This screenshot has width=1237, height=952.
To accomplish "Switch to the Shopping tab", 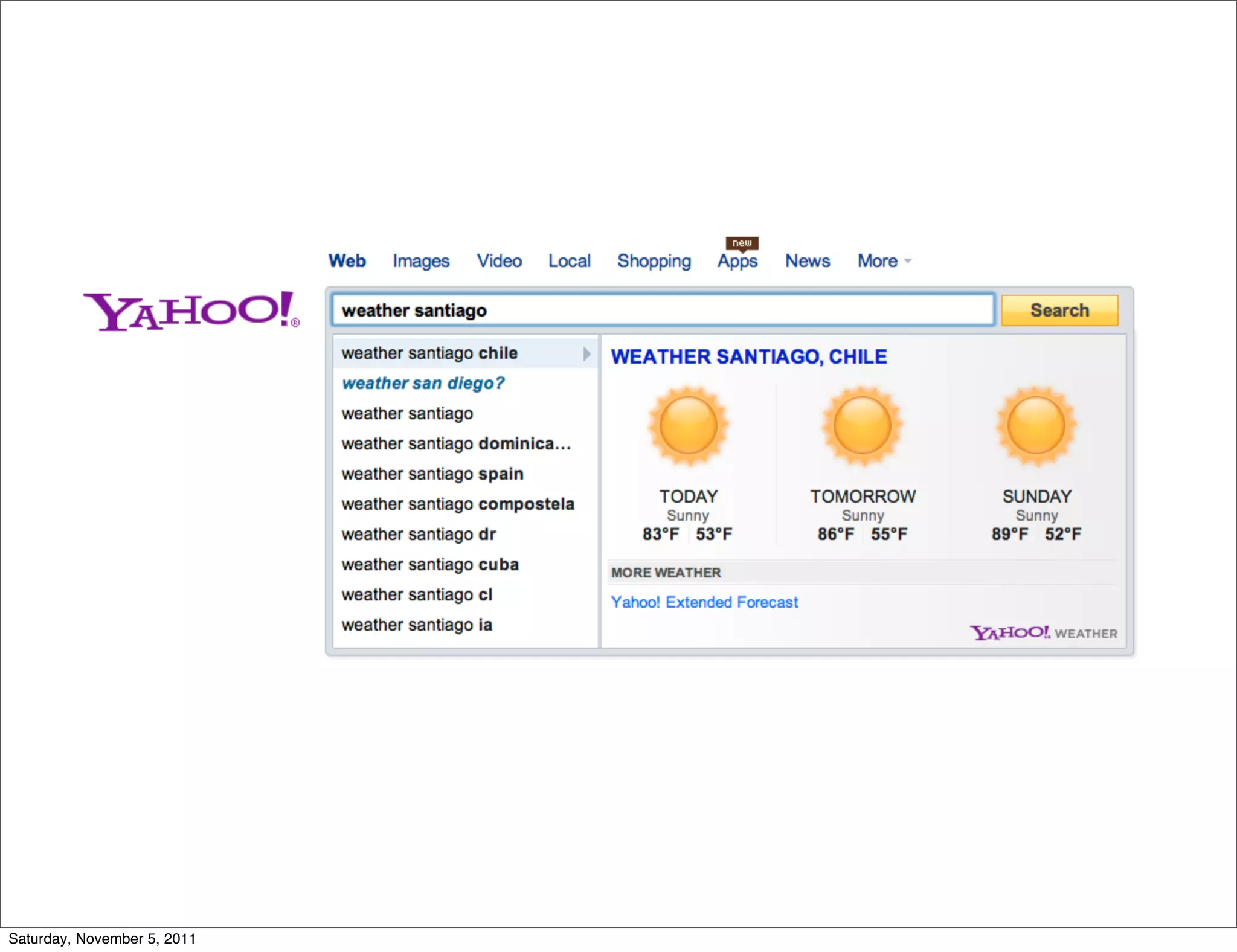I will (x=654, y=261).
